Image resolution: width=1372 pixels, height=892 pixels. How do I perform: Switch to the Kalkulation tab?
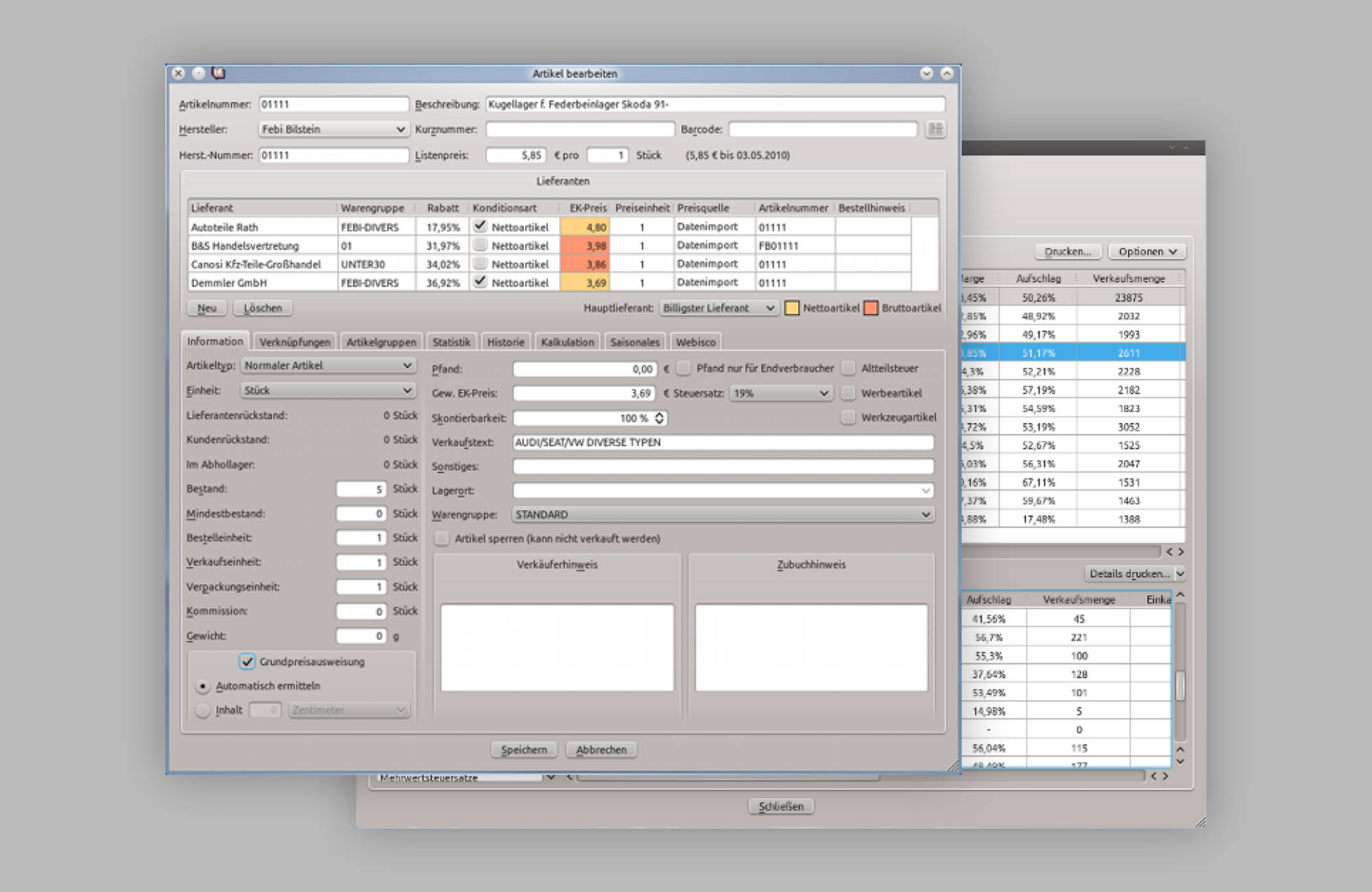(567, 342)
